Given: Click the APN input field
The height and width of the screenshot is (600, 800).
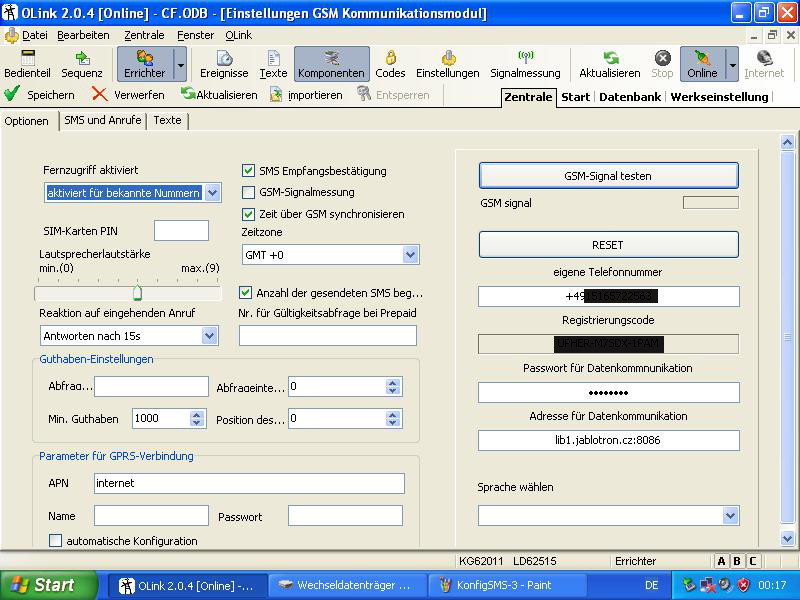Looking at the screenshot, I should tap(249, 484).
